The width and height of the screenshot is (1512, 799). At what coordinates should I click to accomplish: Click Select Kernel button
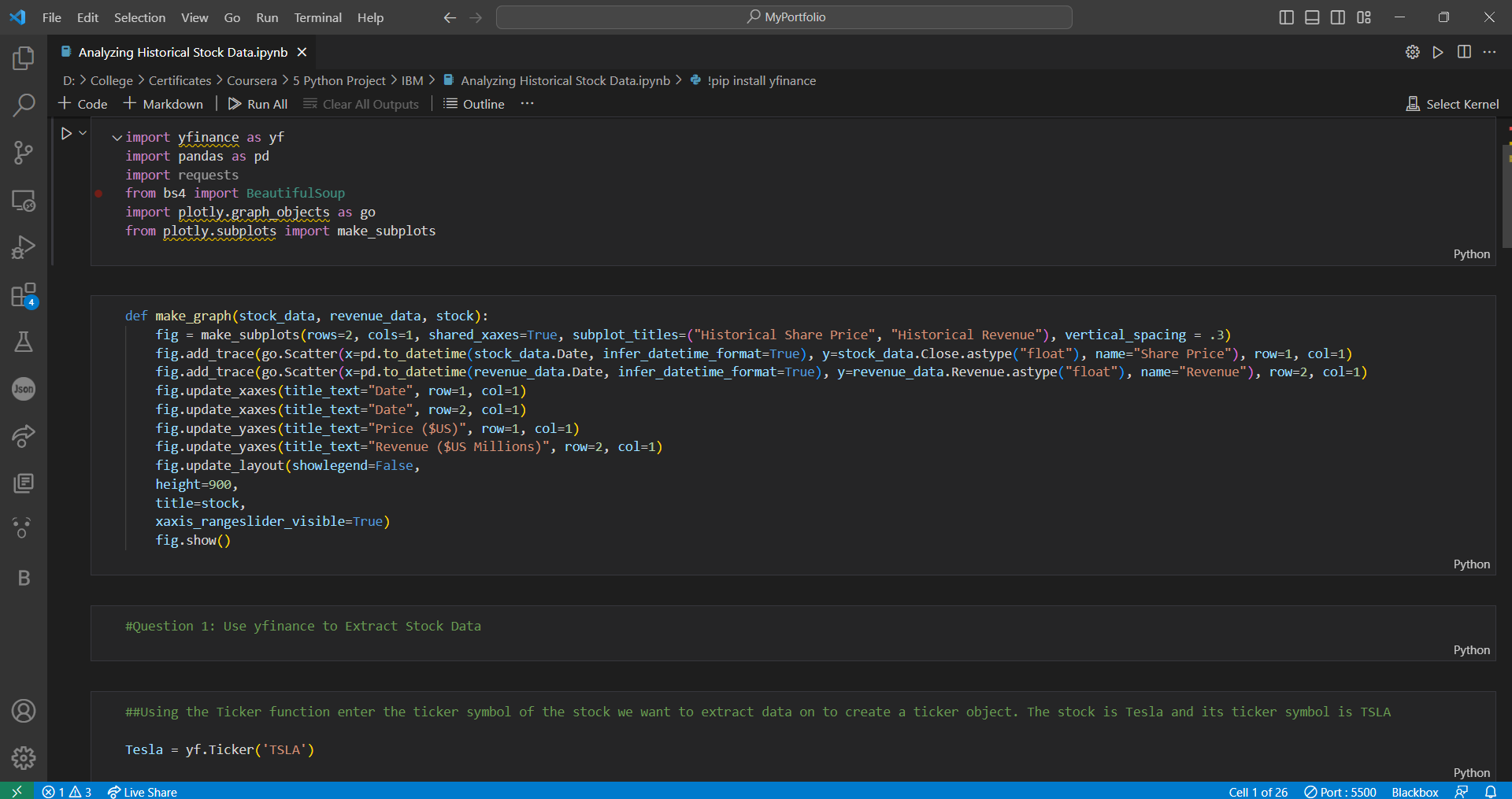pos(1452,104)
